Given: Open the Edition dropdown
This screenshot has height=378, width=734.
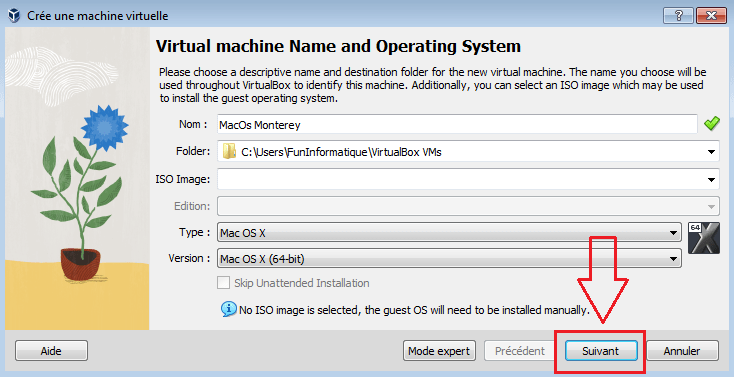Looking at the screenshot, I should (468, 206).
